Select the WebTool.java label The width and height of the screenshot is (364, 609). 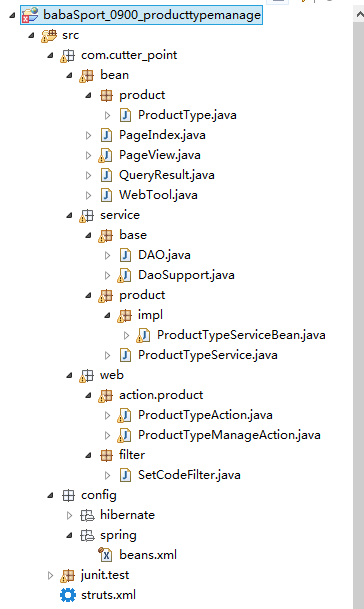point(158,195)
